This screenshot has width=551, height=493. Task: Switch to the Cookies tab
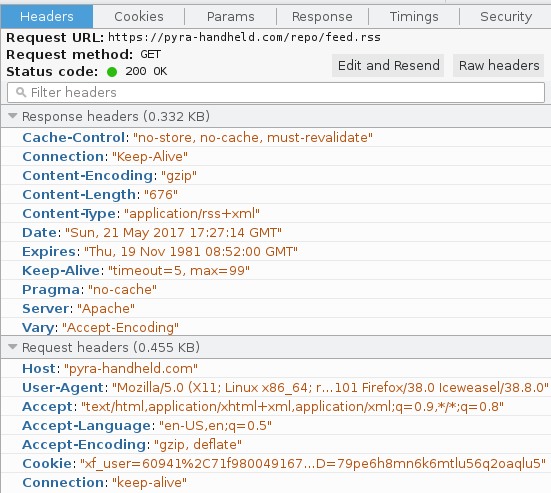[139, 17]
